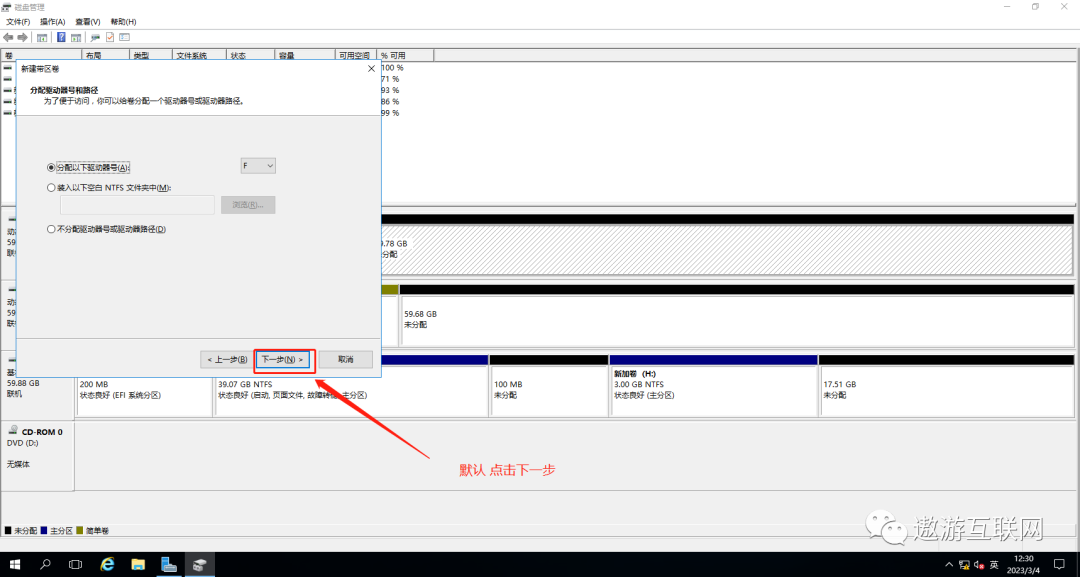Click the CD-ROM 0 DVD (D:) label

(23, 443)
